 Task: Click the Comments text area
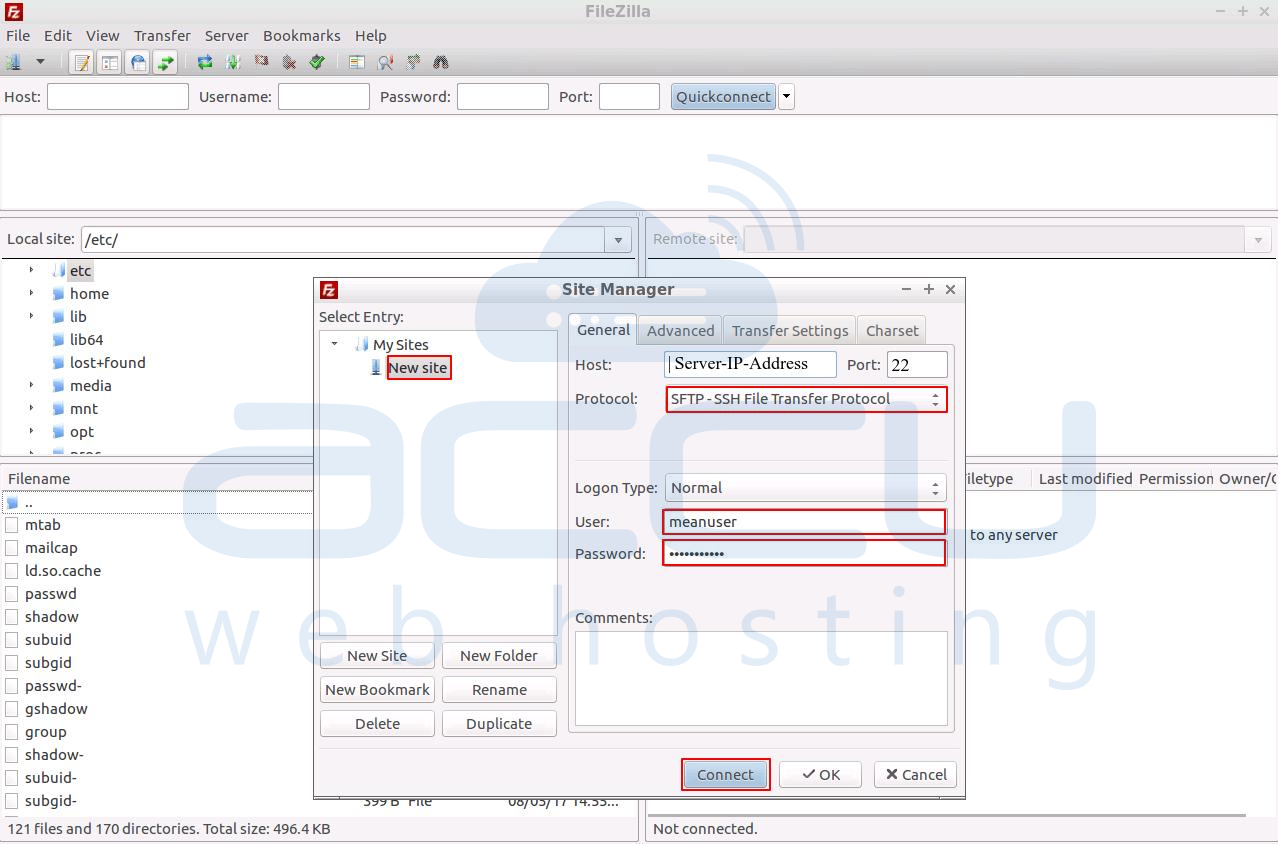(761, 678)
